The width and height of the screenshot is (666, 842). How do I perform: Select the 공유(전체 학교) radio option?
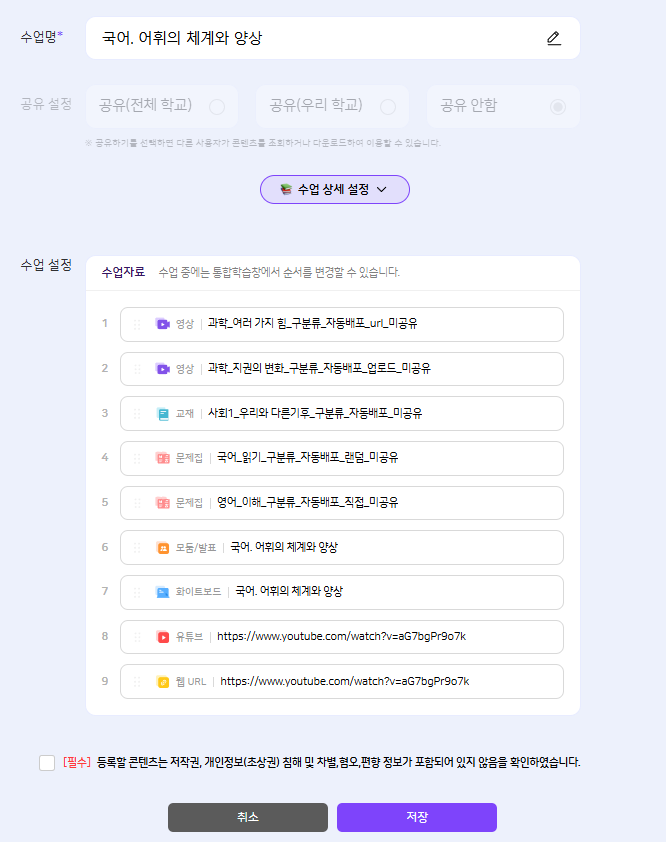(x=217, y=106)
